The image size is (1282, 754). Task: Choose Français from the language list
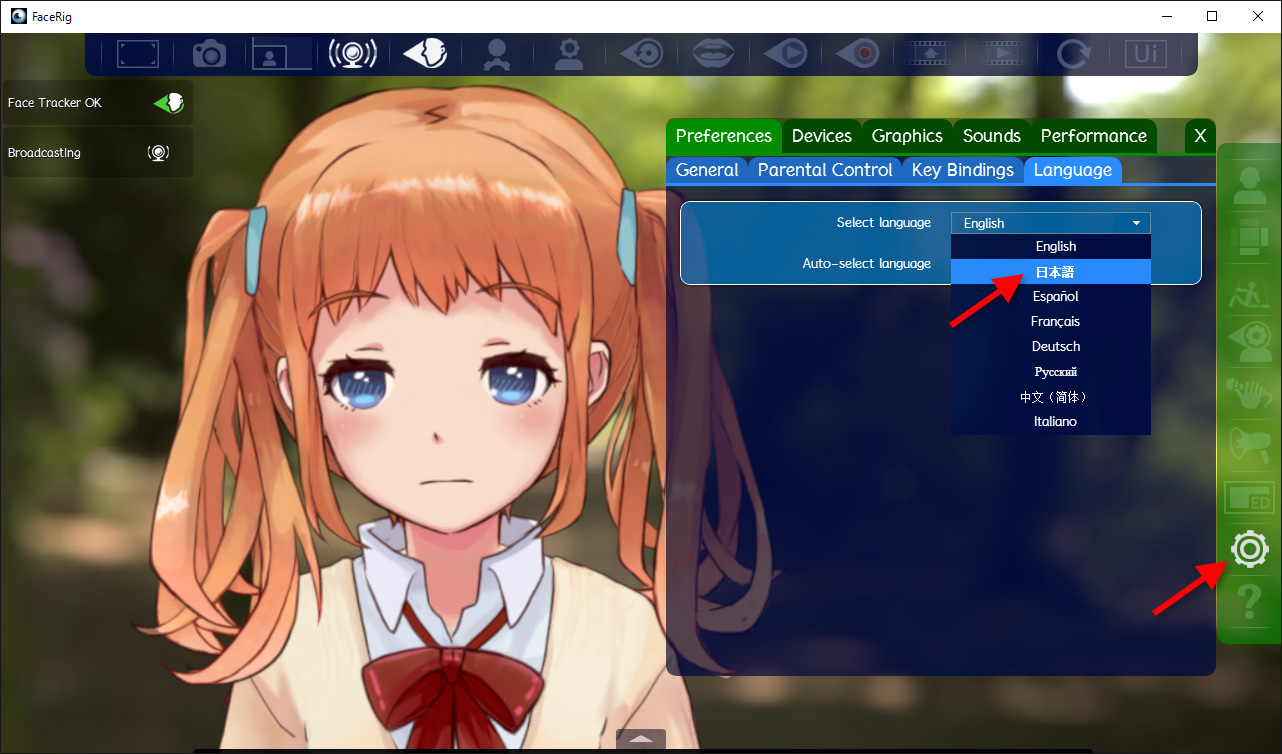pyautogui.click(x=1051, y=321)
